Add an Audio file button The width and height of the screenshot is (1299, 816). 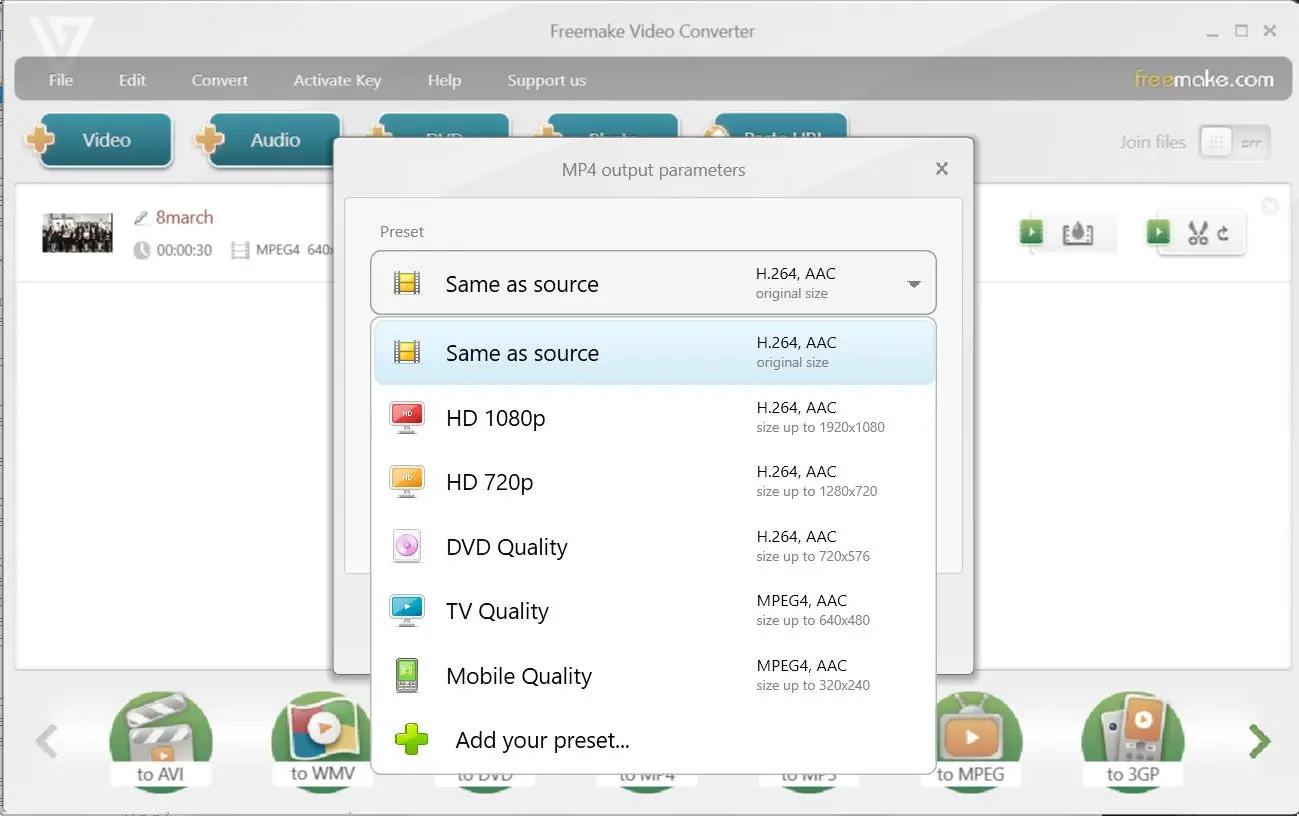[x=267, y=140]
